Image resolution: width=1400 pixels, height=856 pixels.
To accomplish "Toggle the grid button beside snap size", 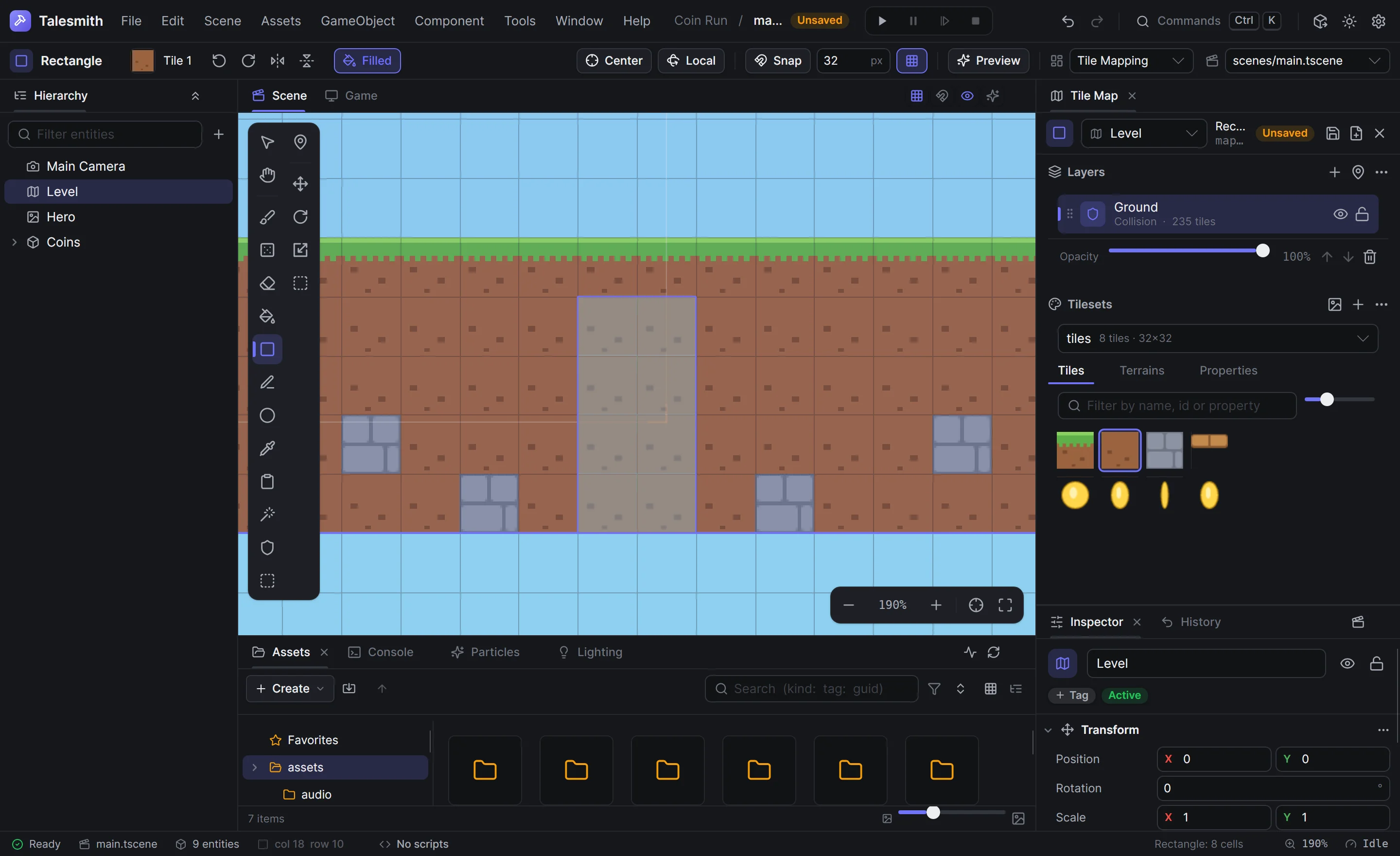I will pos(911,61).
